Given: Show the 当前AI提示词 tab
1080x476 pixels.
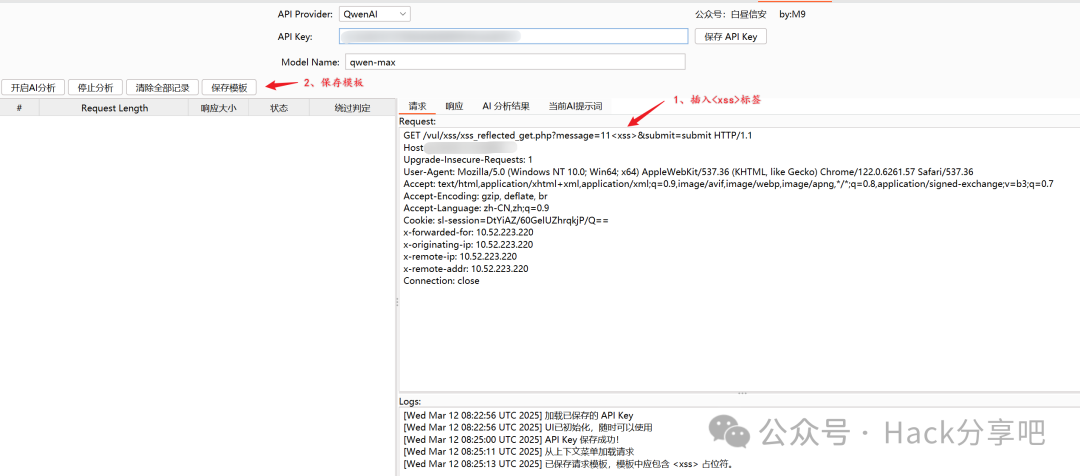Looking at the screenshot, I should (x=574, y=106).
